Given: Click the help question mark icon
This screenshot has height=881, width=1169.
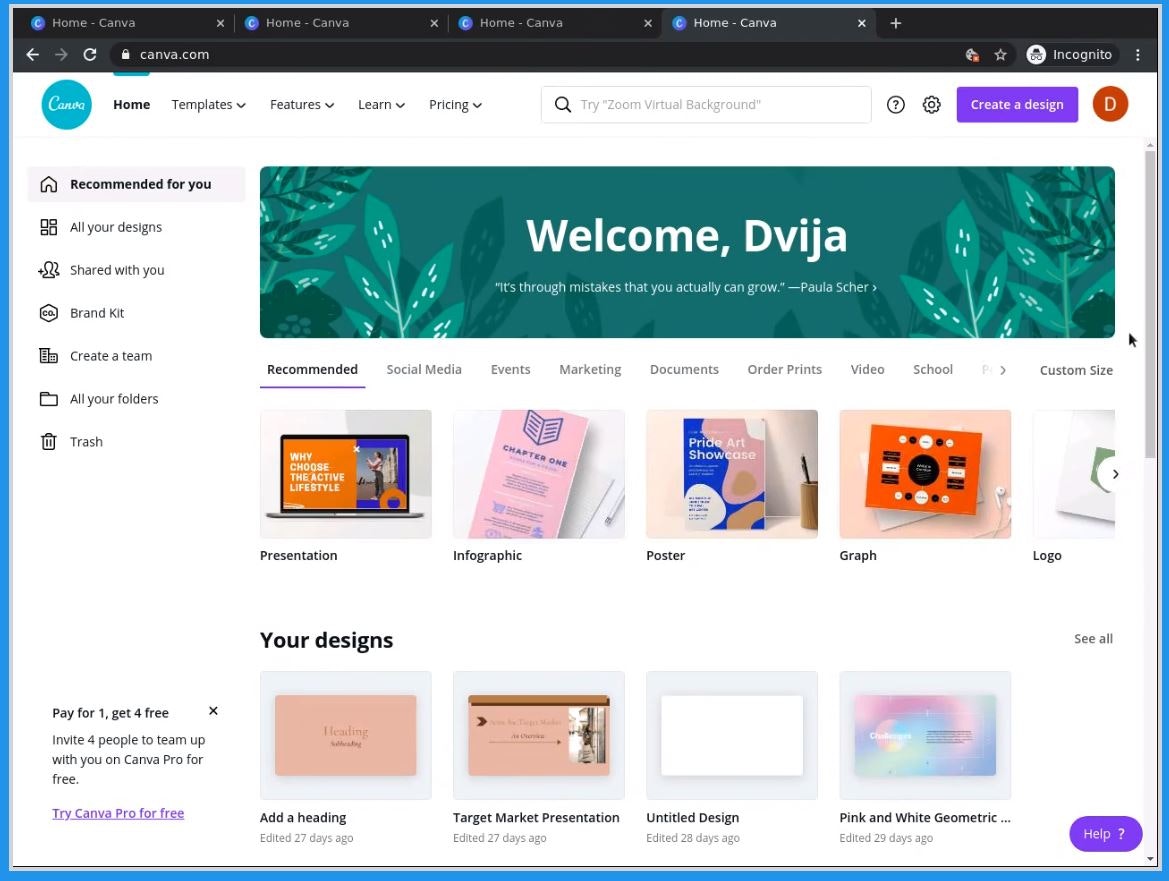Looking at the screenshot, I should [x=896, y=104].
